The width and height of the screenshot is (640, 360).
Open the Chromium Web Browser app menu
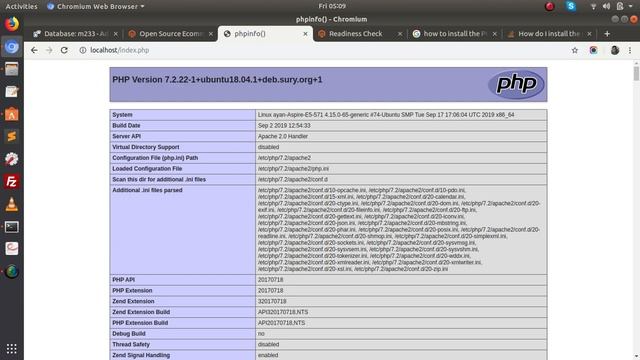click(x=96, y=6)
